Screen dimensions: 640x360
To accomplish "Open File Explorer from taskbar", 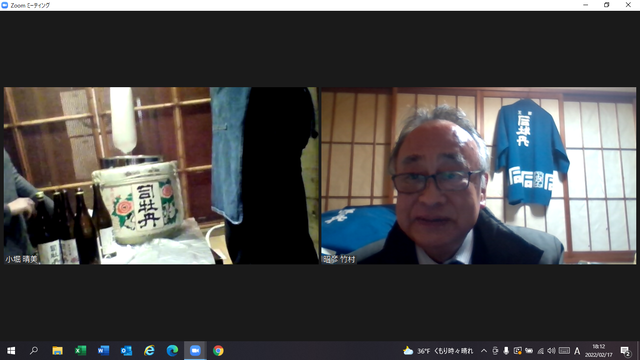I will coord(57,351).
